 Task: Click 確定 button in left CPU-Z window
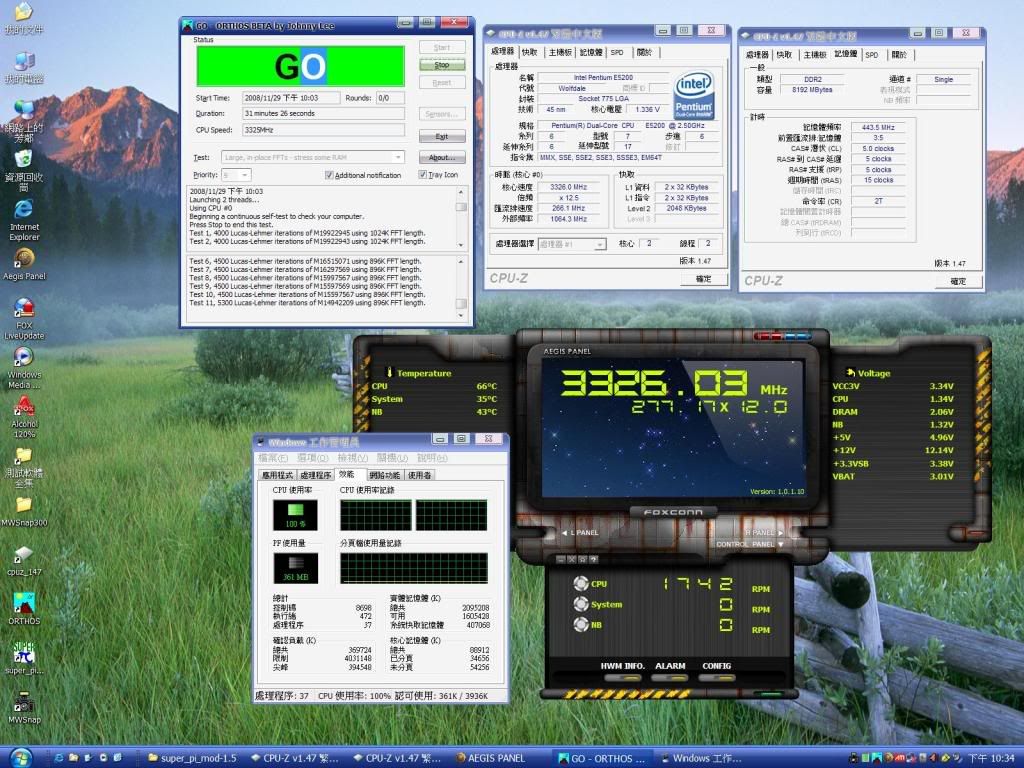coord(703,279)
